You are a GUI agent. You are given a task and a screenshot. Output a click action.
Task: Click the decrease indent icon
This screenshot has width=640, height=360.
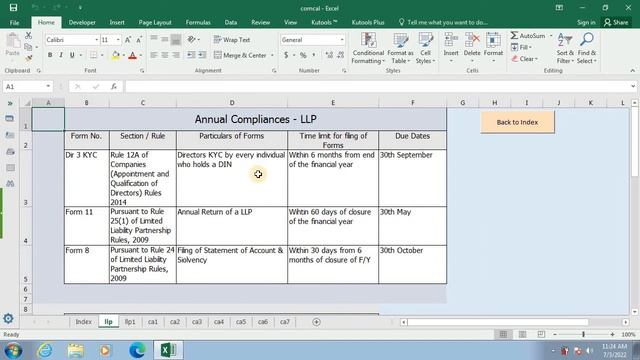tap(191, 55)
